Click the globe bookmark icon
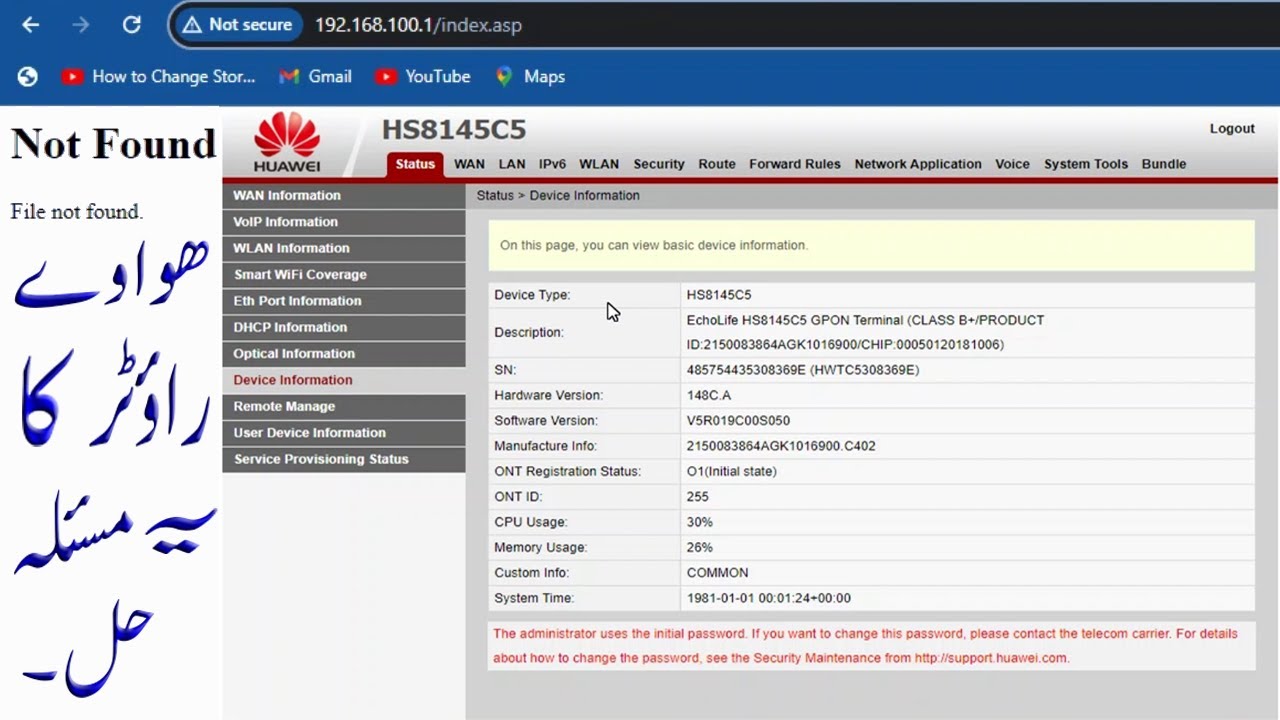The height and width of the screenshot is (720, 1280). [x=27, y=76]
